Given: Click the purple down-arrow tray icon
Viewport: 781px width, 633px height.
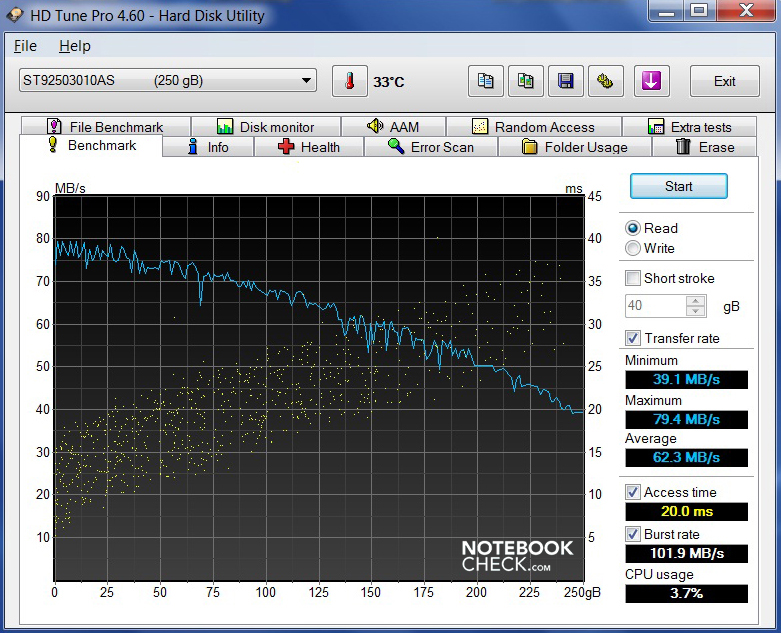Looking at the screenshot, I should point(651,81).
